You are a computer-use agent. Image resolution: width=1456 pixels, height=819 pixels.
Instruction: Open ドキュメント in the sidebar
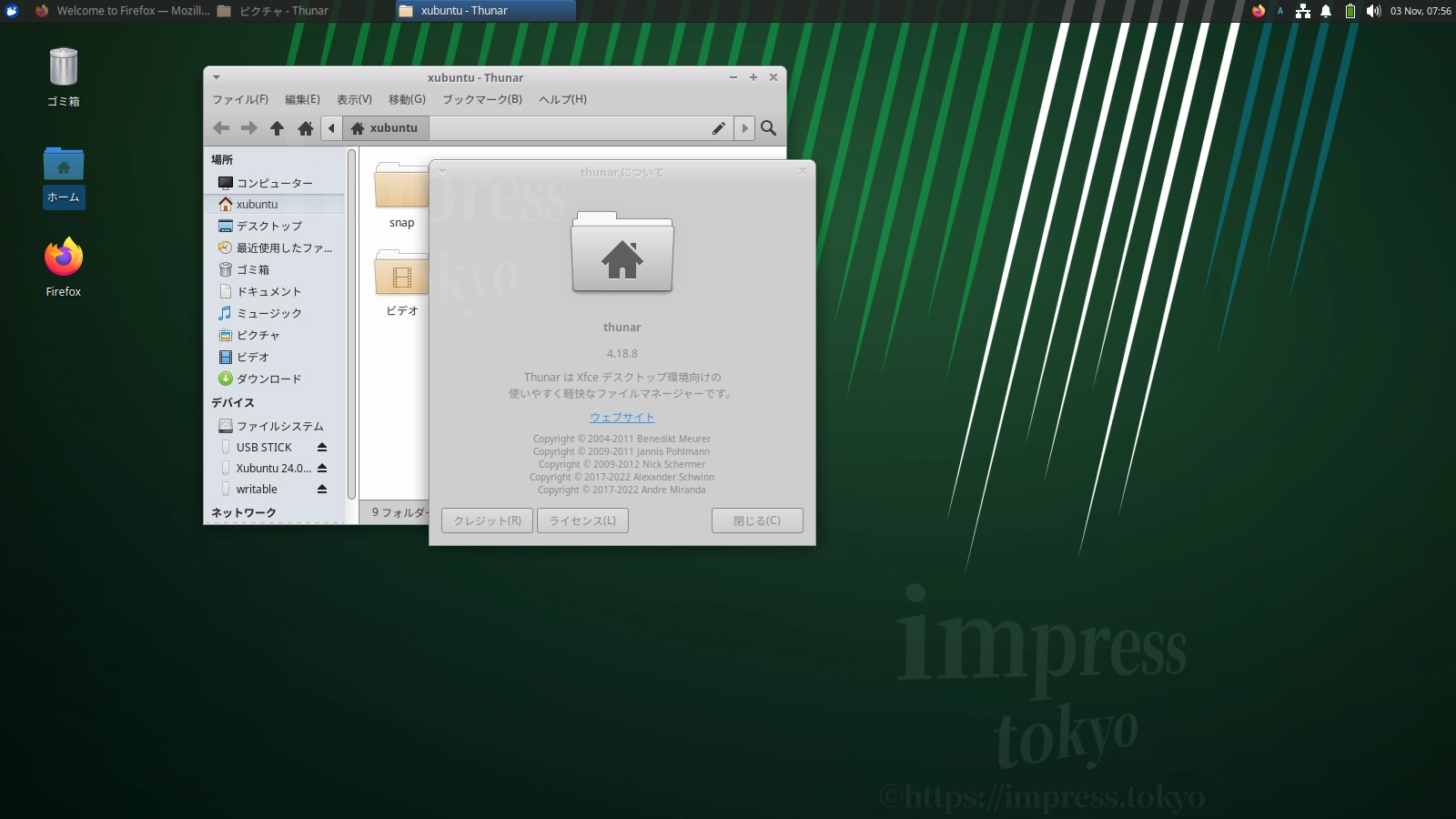click(x=275, y=291)
